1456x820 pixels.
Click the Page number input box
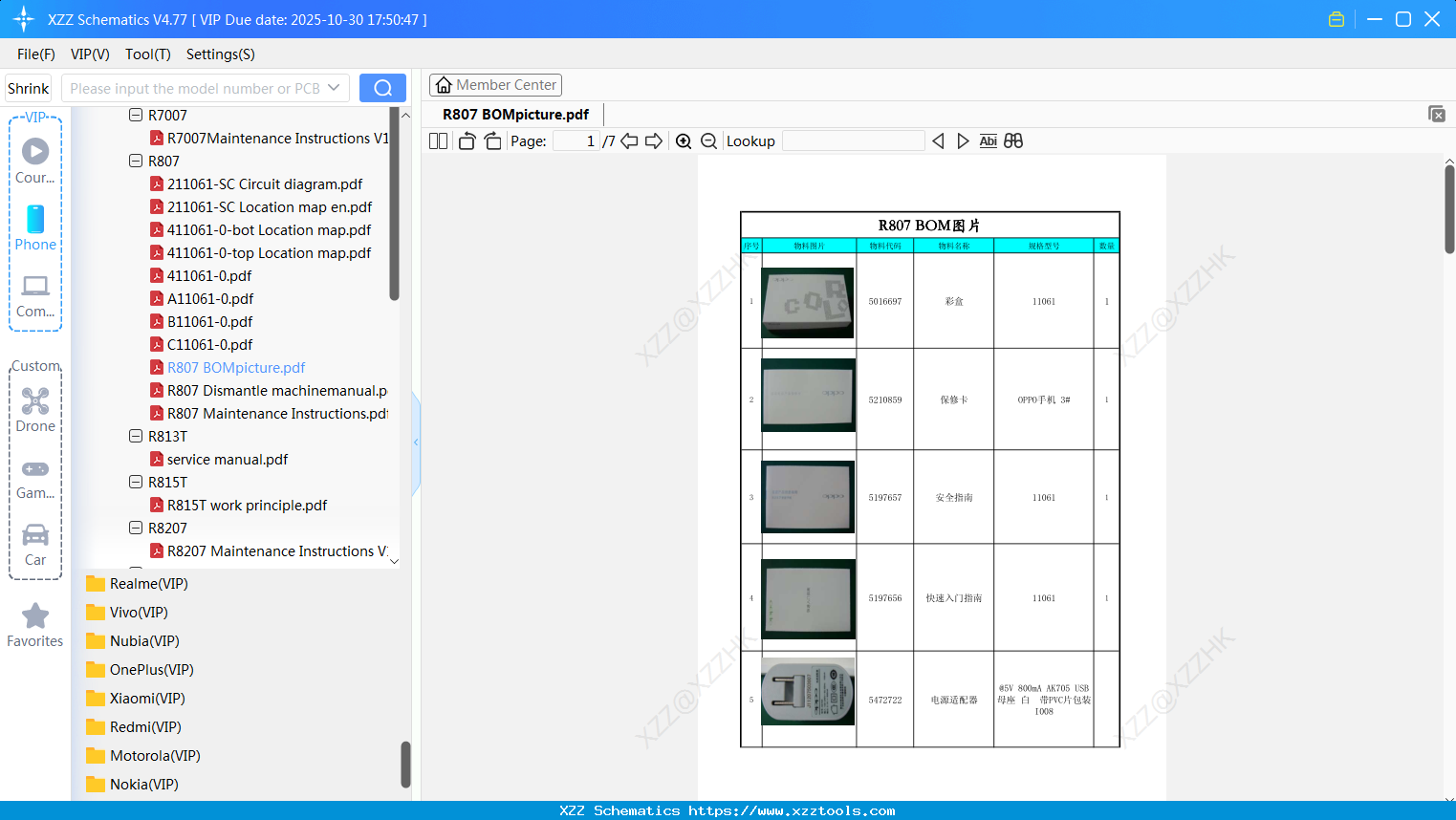(576, 140)
